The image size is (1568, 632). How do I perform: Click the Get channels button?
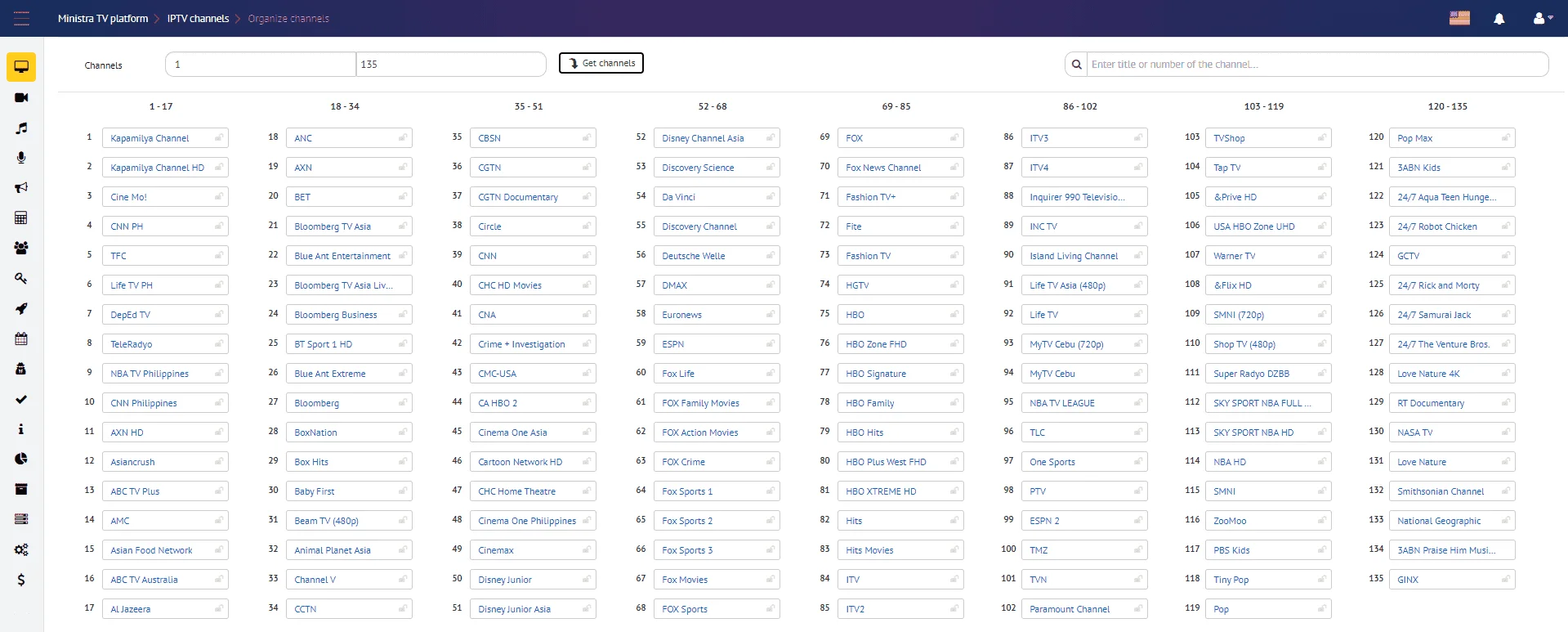click(x=601, y=63)
